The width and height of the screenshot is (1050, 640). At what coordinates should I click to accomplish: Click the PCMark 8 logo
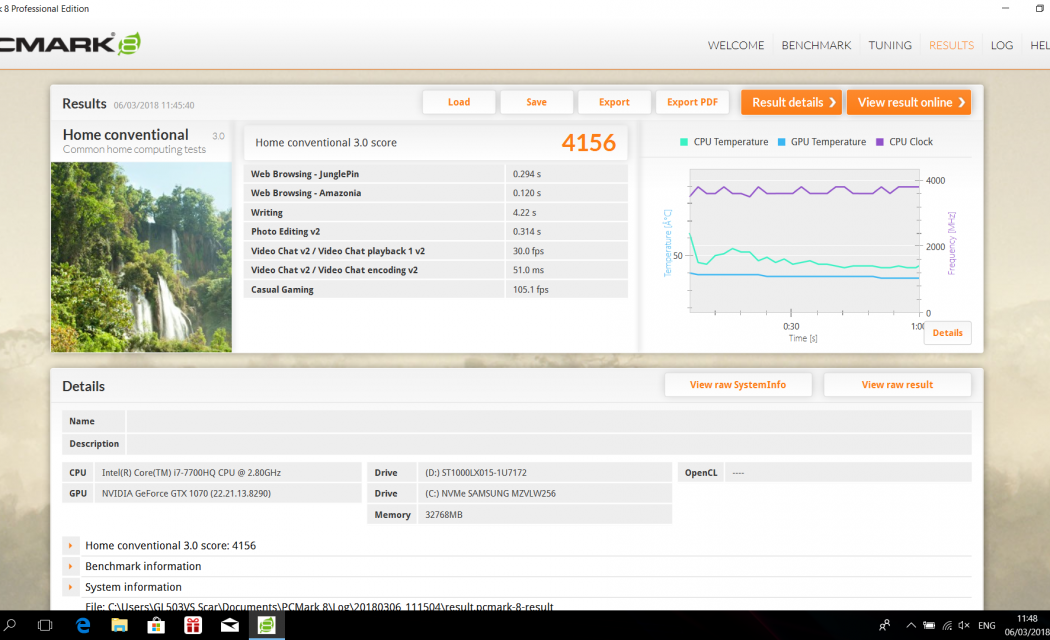(x=70, y=44)
